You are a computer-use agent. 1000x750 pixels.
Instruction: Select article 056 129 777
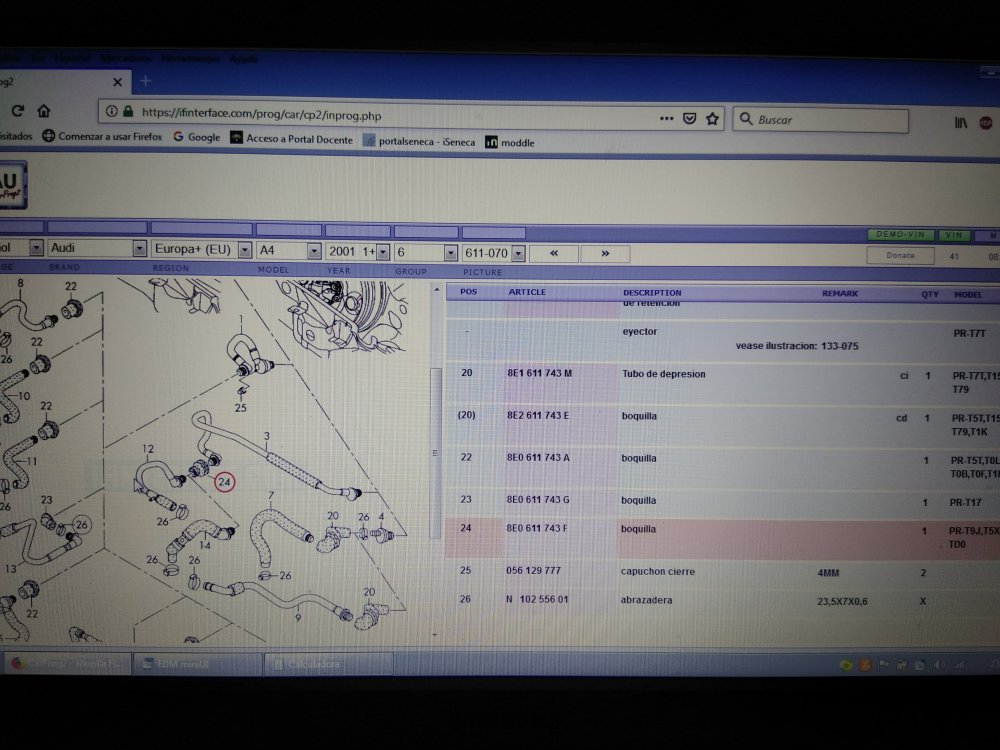(x=533, y=570)
